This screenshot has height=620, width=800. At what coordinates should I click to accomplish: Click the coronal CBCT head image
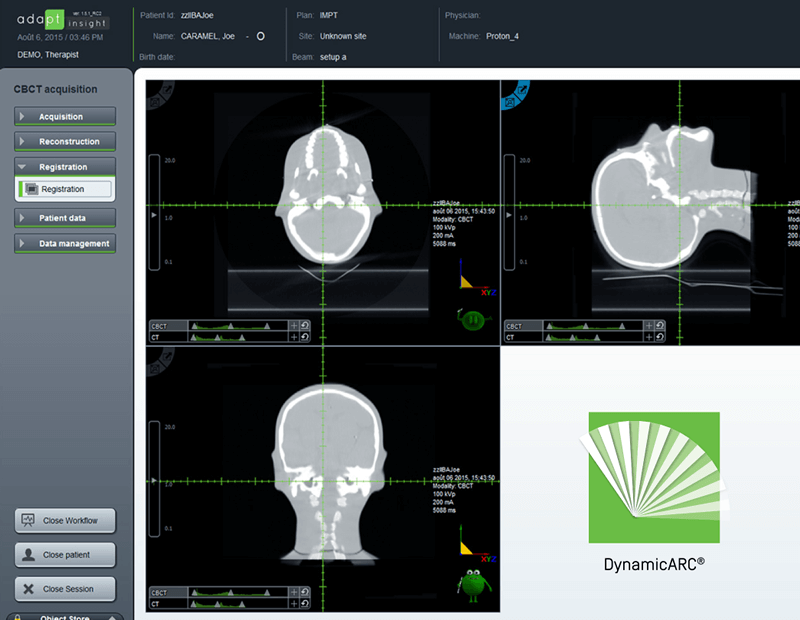pos(328,472)
